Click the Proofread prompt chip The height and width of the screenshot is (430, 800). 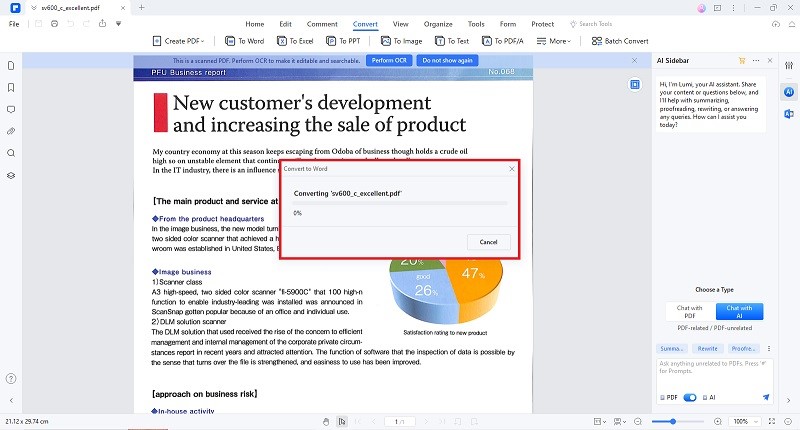(743, 348)
